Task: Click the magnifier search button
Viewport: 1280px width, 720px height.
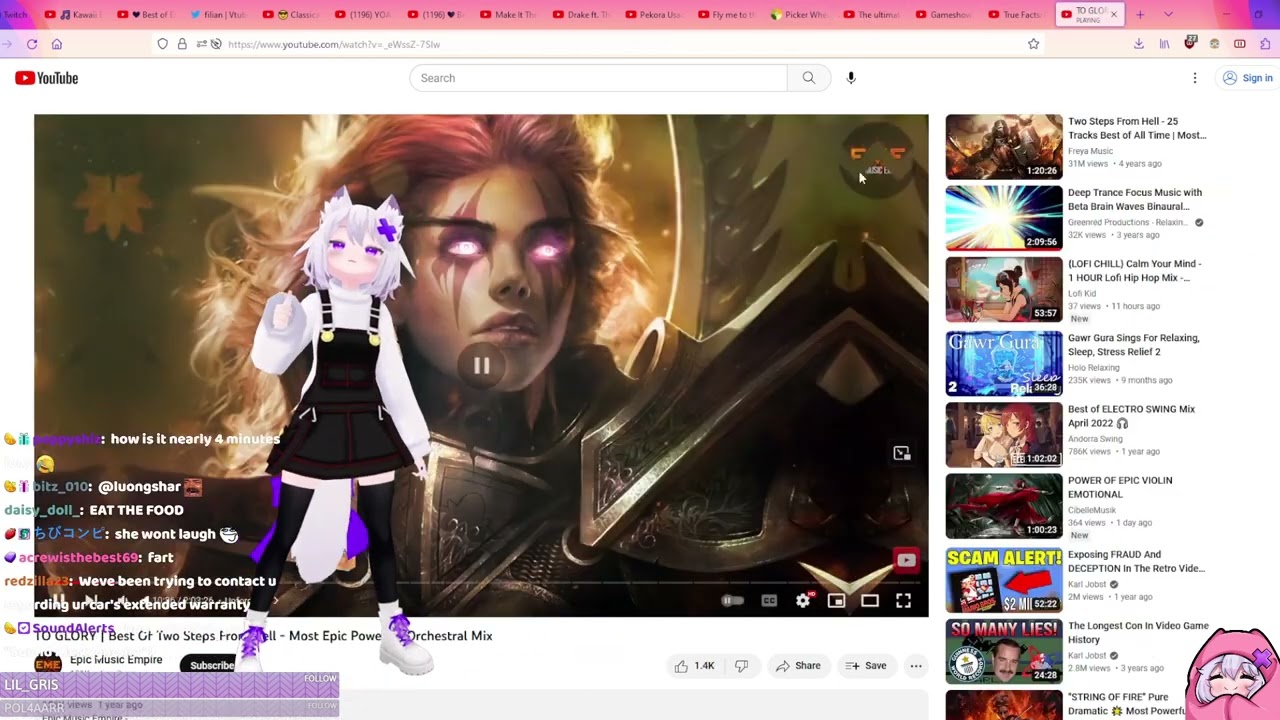Action: (x=809, y=78)
